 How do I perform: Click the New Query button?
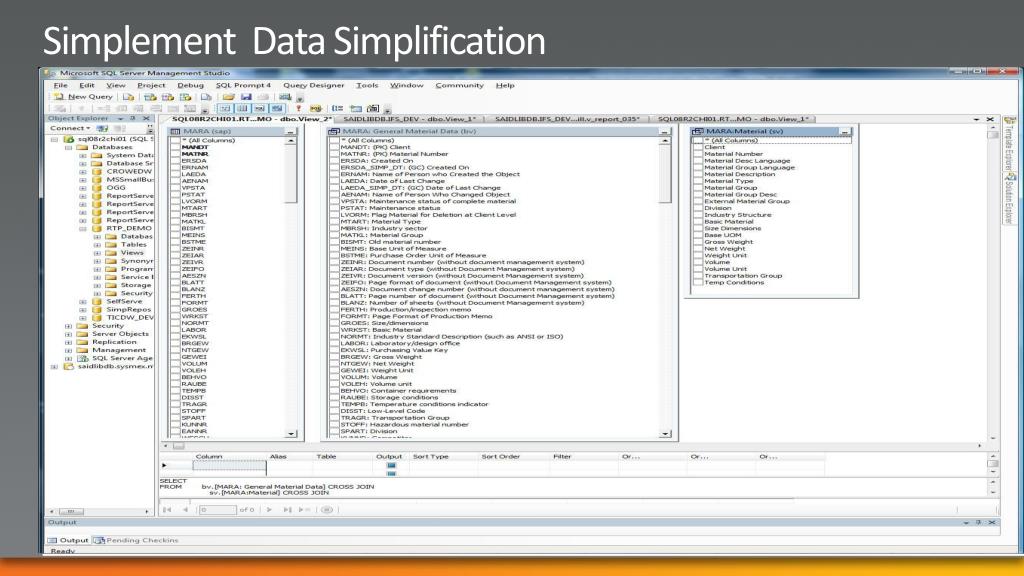point(84,97)
